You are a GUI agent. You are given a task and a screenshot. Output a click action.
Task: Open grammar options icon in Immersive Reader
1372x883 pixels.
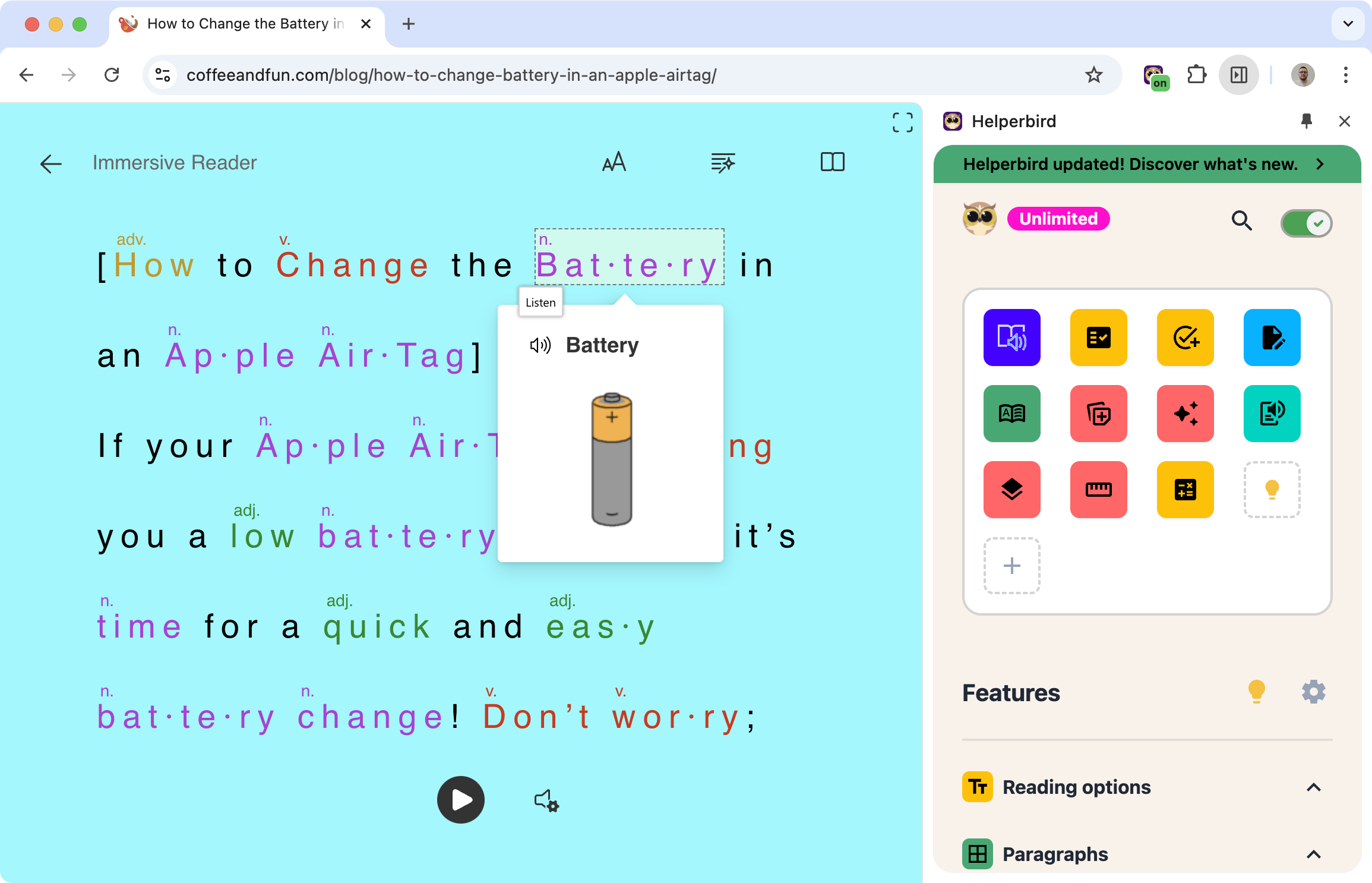pos(722,162)
